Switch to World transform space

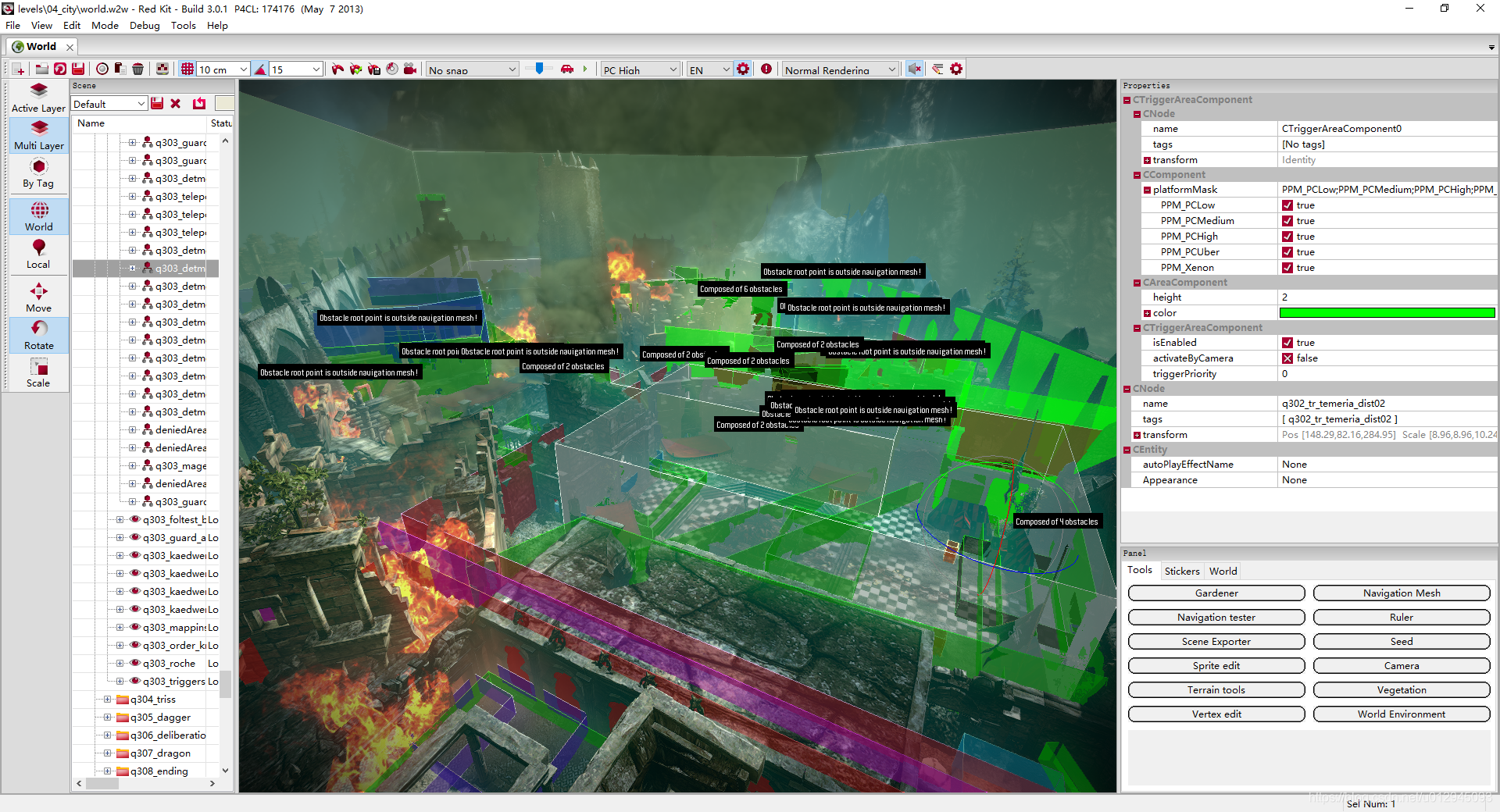[x=38, y=216]
